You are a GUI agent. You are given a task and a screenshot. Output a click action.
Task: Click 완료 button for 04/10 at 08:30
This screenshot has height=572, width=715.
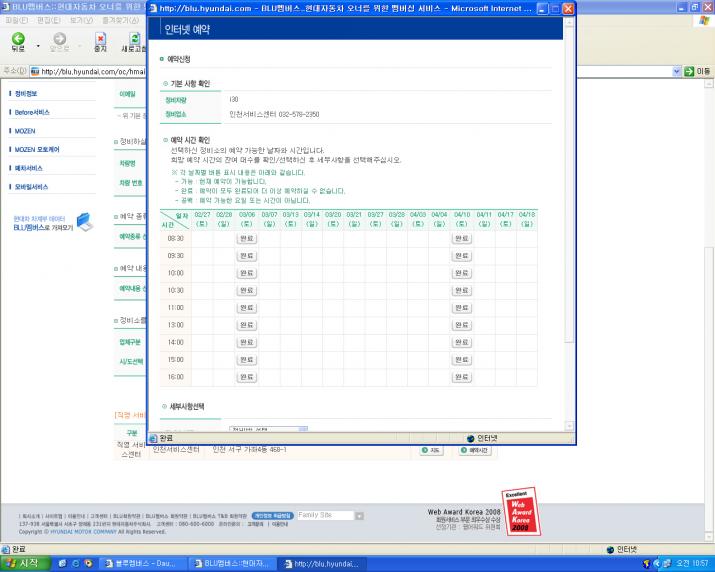pos(461,239)
